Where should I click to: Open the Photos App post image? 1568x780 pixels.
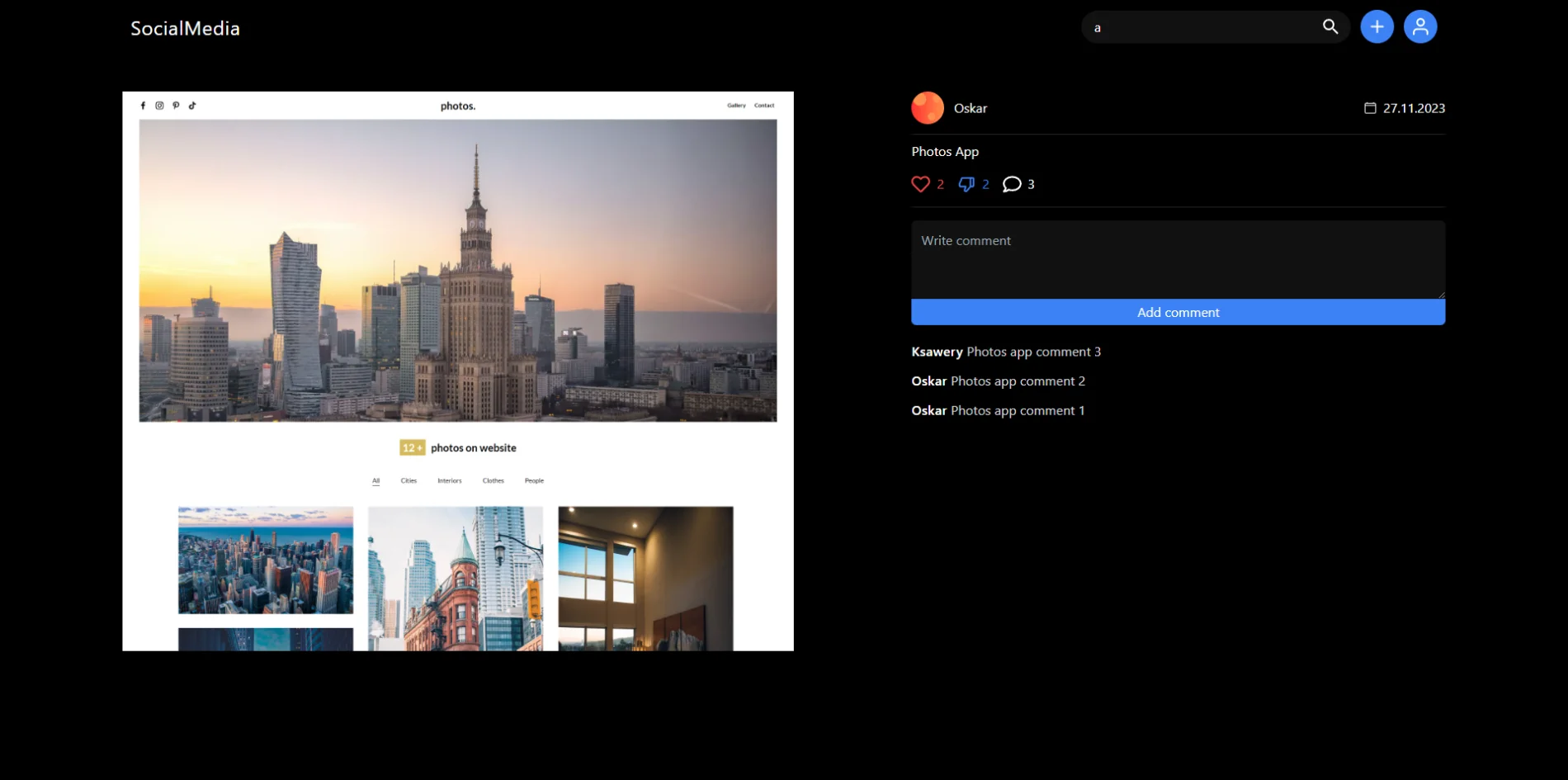point(458,371)
